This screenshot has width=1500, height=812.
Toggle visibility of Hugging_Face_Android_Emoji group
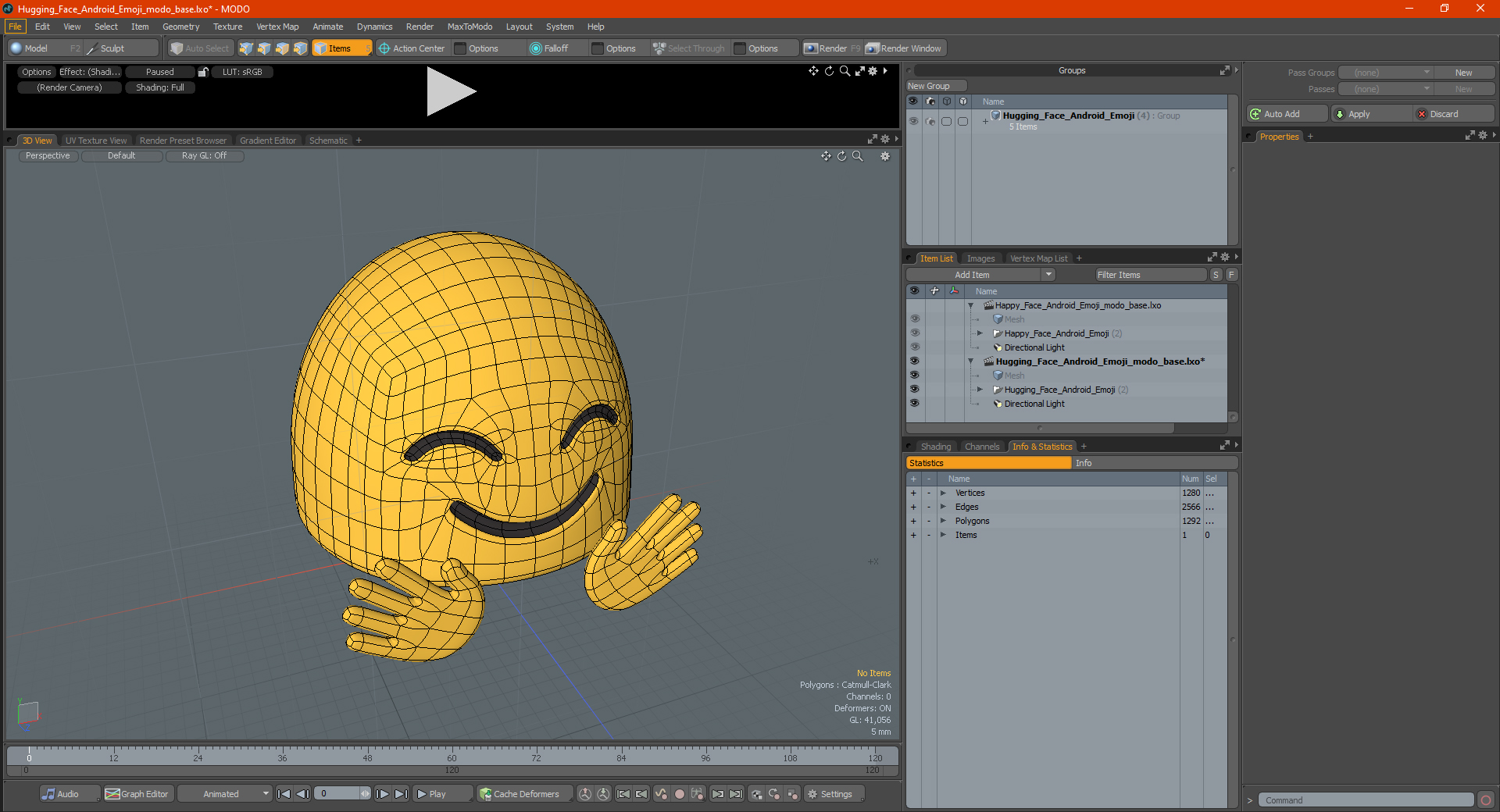(x=913, y=121)
